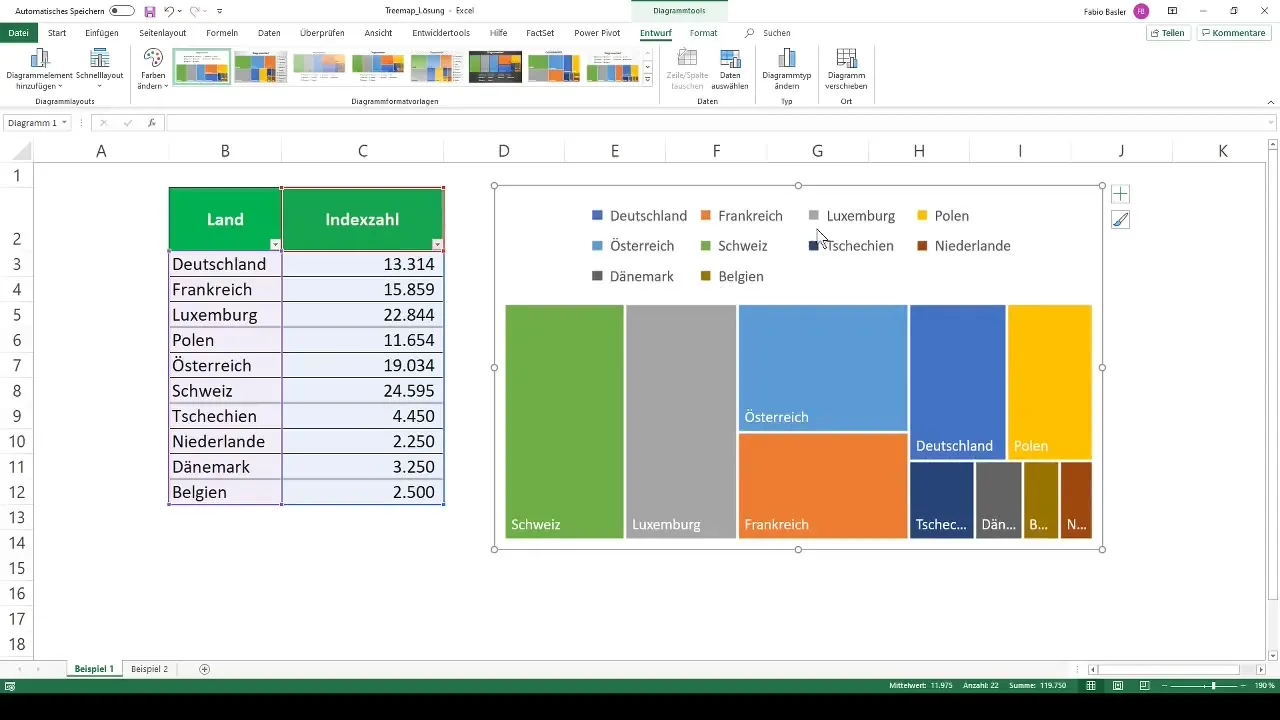Select the Polen yellow tile

click(x=1049, y=382)
